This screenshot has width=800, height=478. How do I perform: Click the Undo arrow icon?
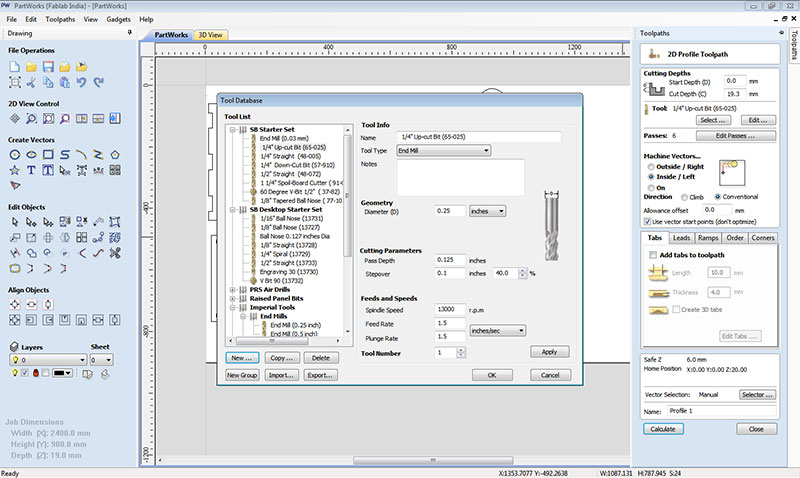[81, 82]
